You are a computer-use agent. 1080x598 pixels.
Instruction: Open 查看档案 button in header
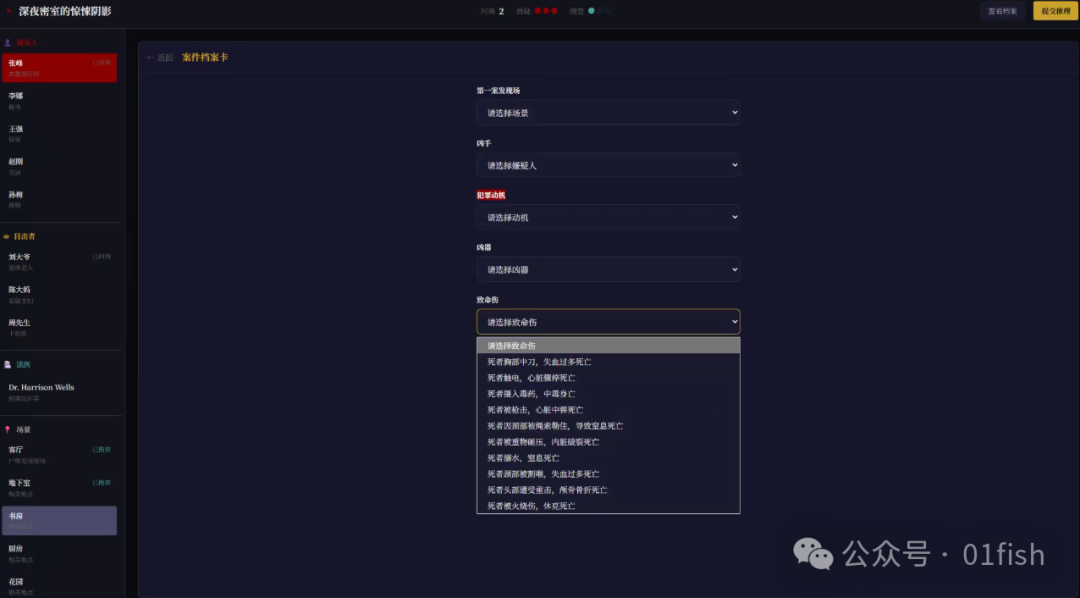pyautogui.click(x=1002, y=11)
